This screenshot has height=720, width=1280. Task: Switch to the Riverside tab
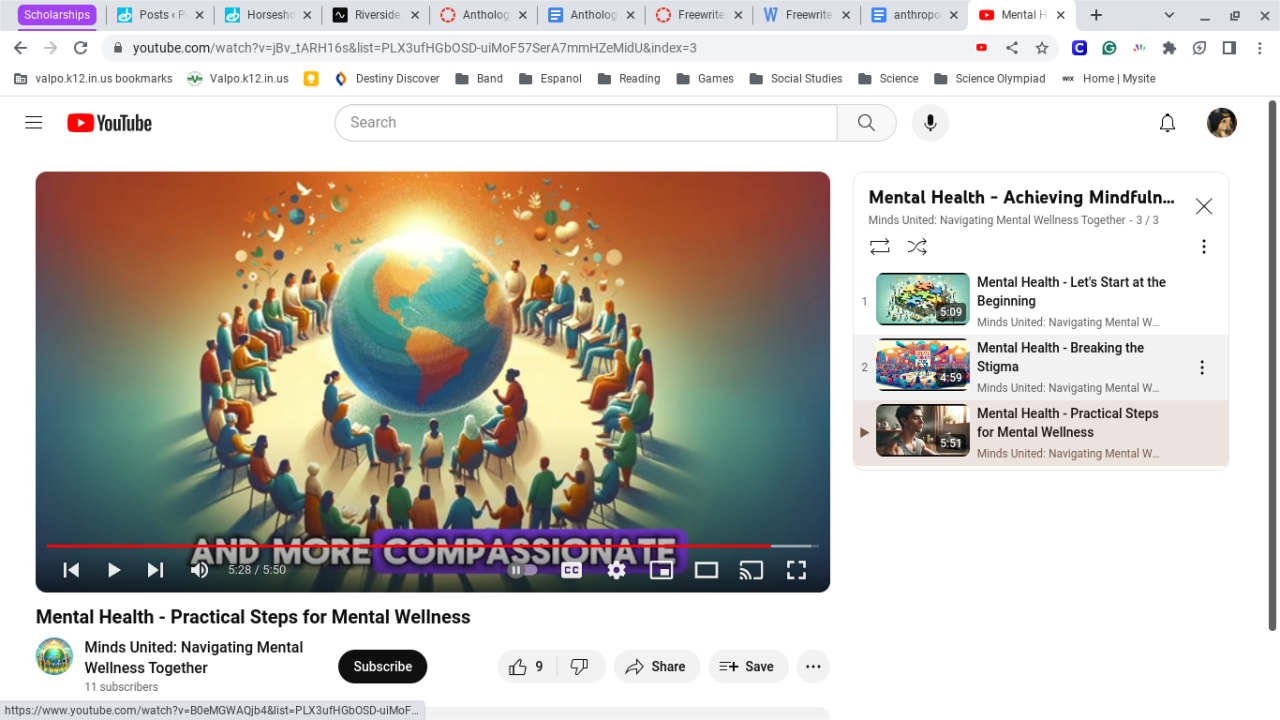click(375, 15)
